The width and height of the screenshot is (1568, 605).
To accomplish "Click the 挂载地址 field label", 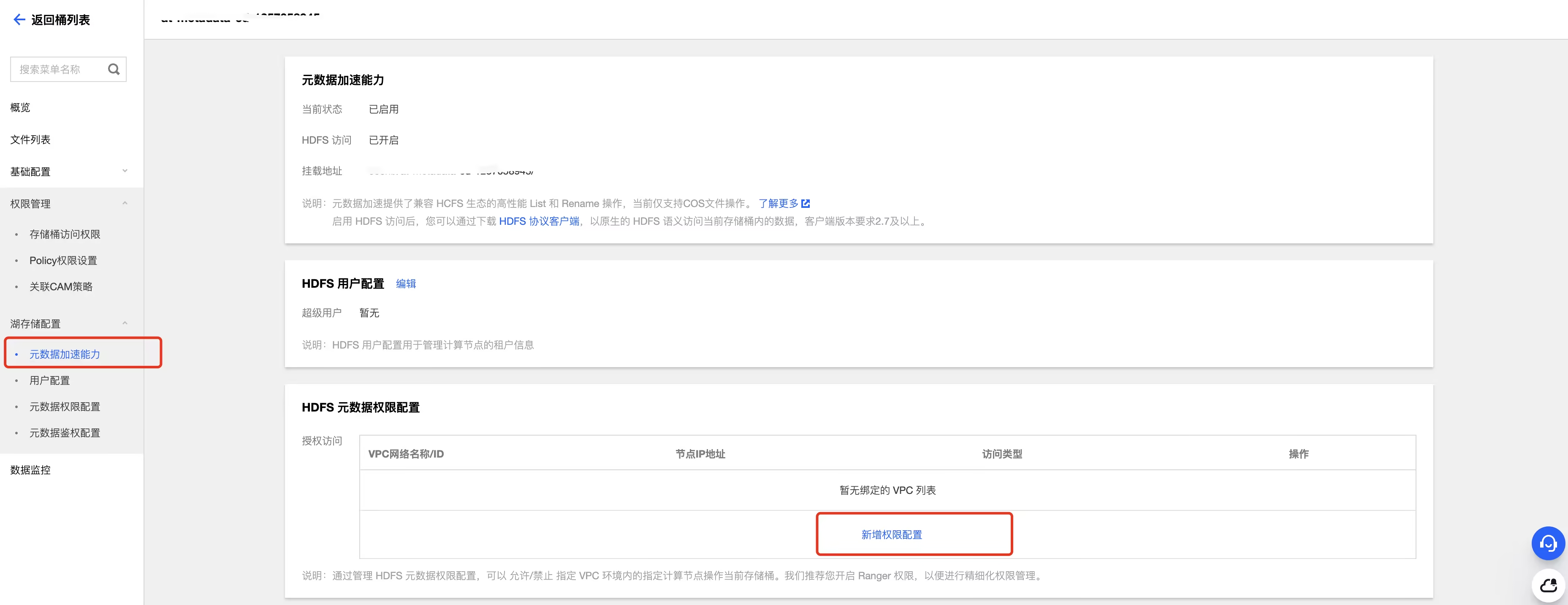I will (322, 171).
